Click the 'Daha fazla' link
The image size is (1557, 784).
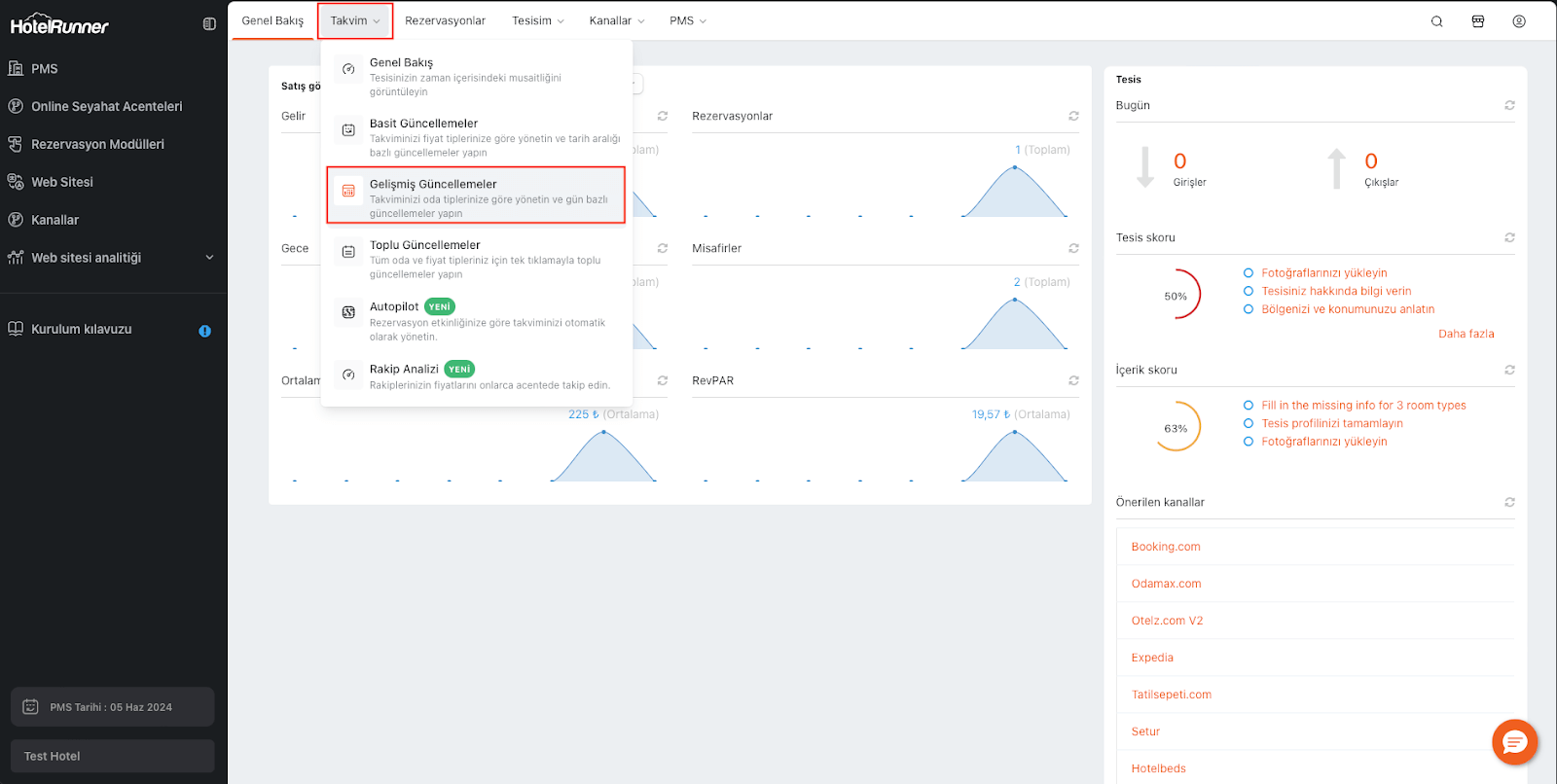tap(1466, 334)
